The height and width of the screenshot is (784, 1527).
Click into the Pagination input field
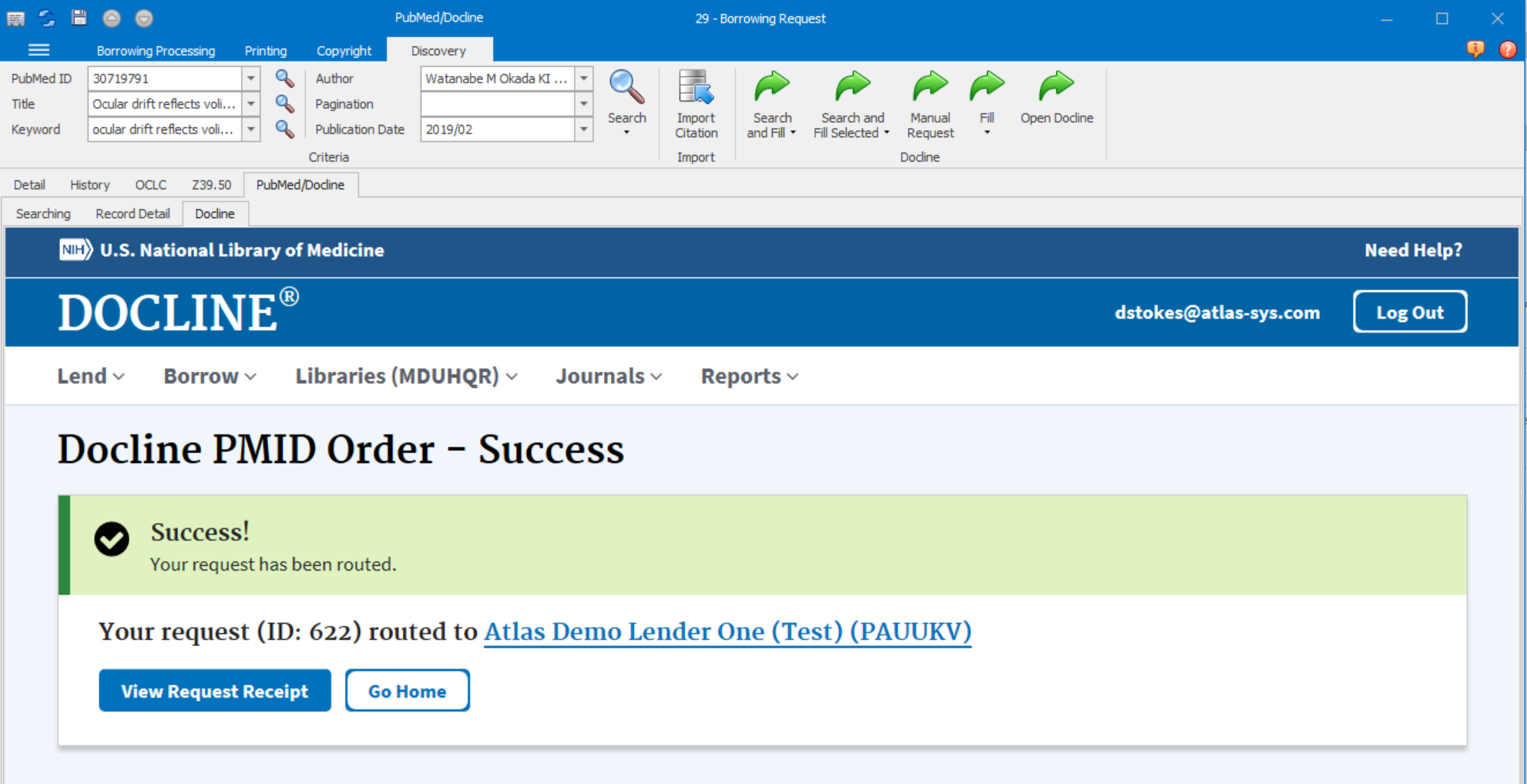tap(497, 104)
